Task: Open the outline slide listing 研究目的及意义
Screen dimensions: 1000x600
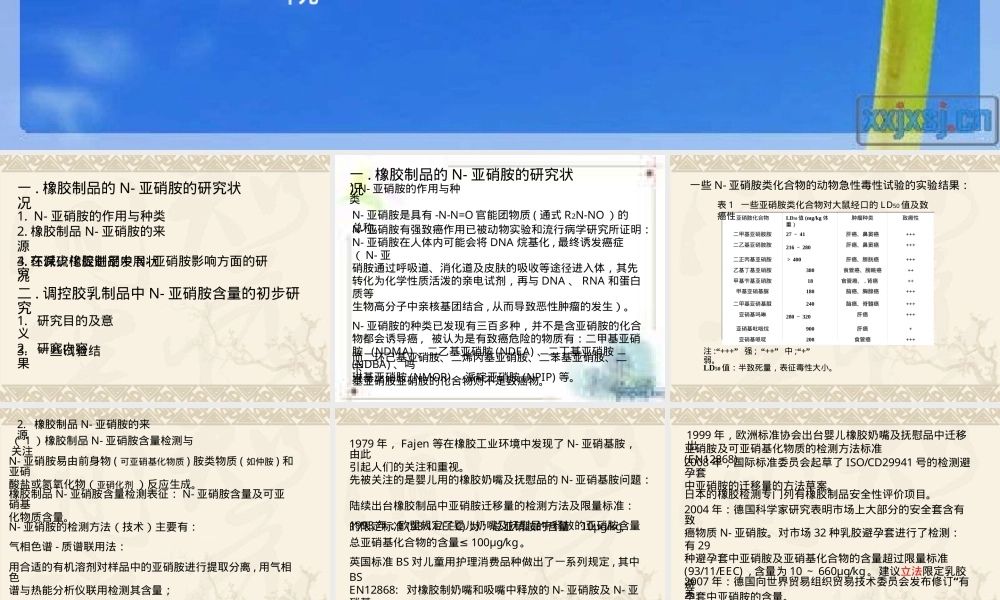Action: tap(165, 278)
